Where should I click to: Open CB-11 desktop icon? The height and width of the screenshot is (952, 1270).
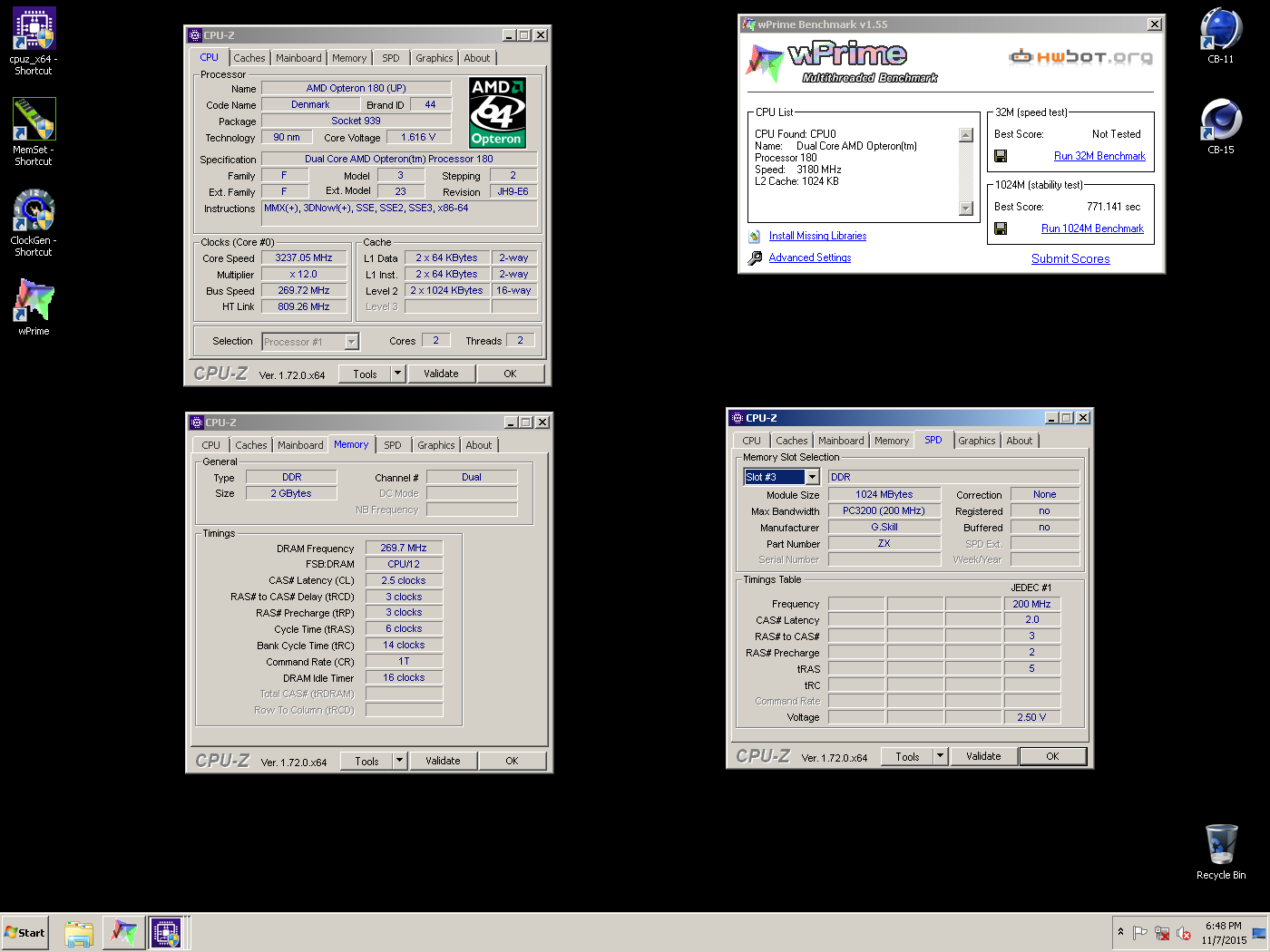coord(1220,35)
